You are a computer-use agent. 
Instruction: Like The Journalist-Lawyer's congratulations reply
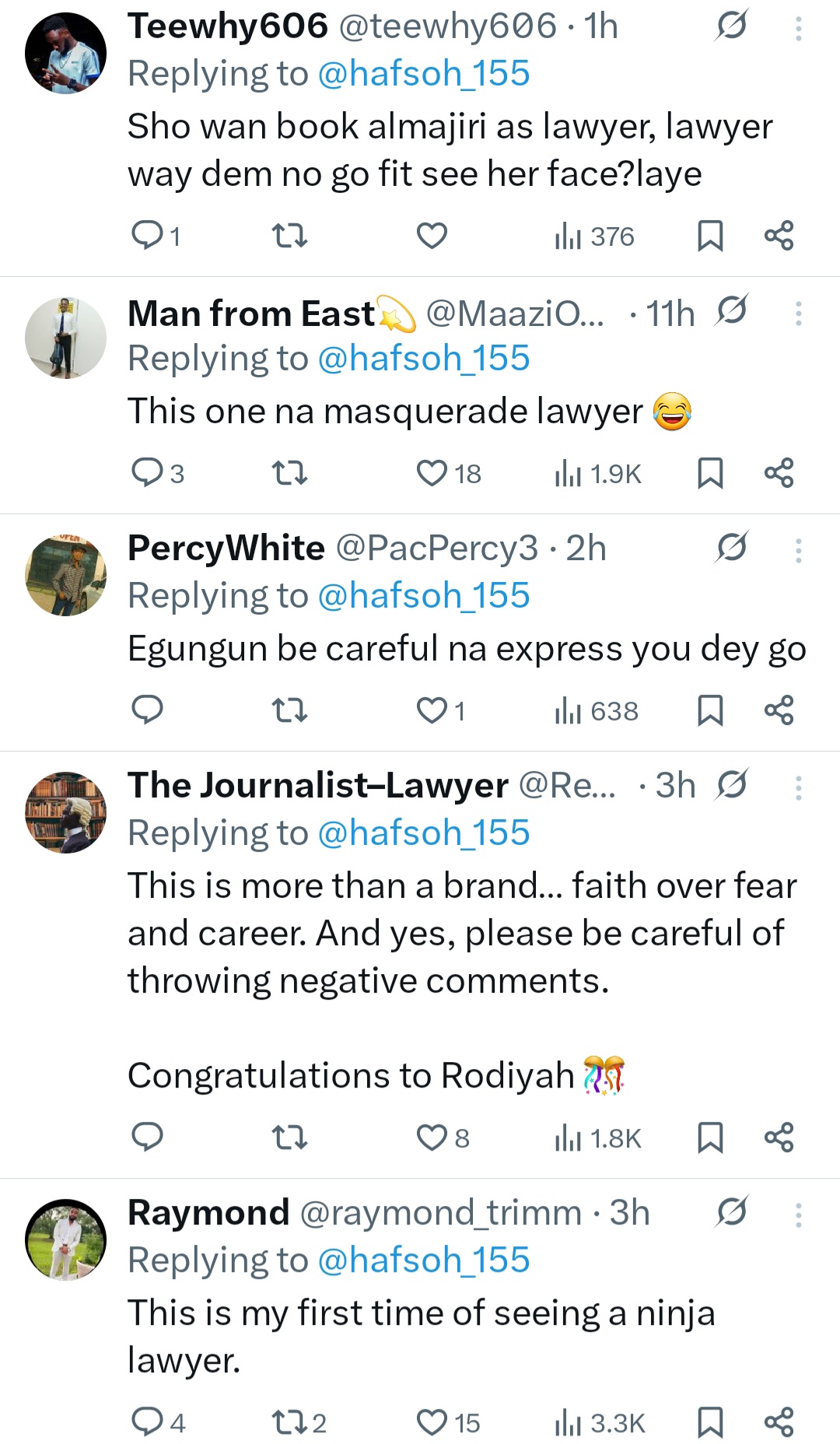(x=432, y=1138)
